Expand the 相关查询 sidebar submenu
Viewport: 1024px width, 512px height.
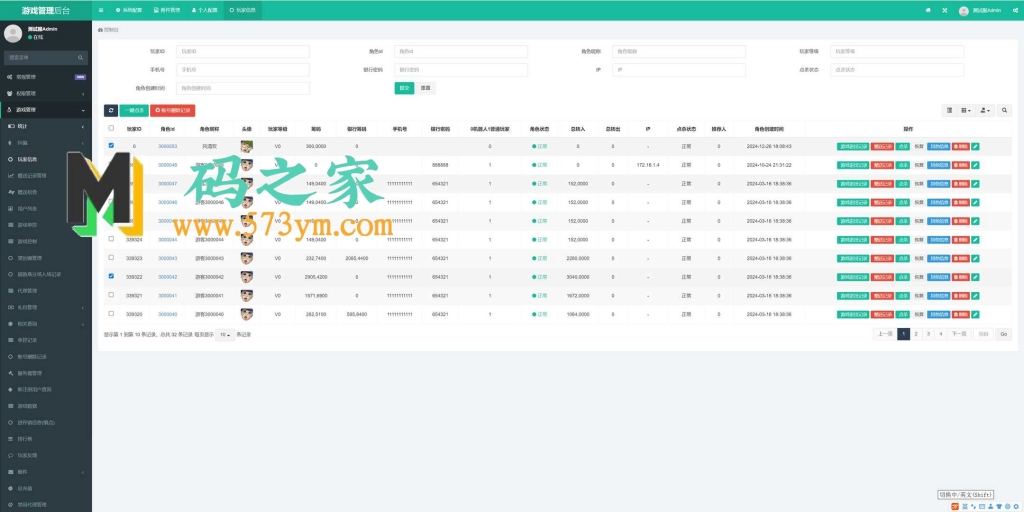(x=46, y=324)
